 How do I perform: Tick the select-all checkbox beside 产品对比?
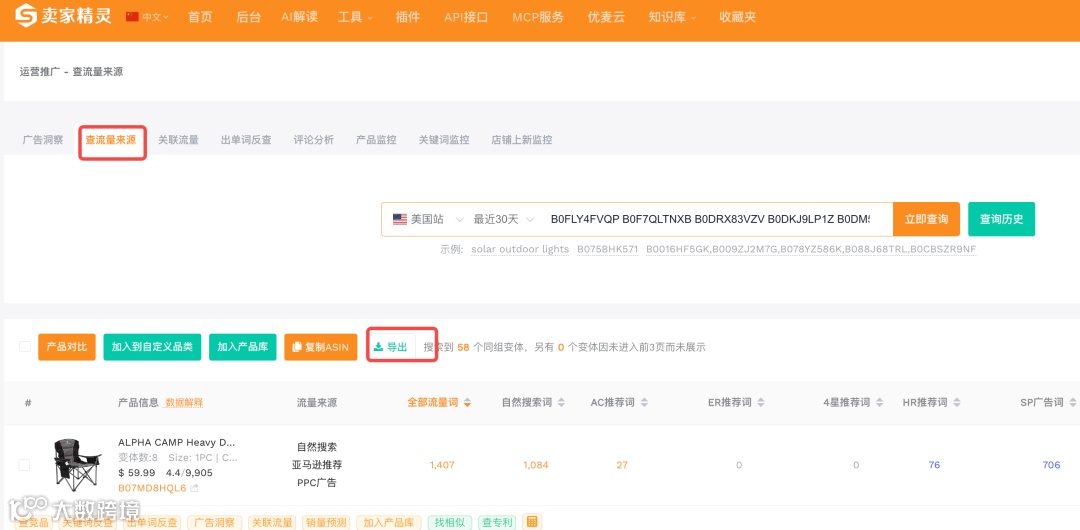(x=25, y=347)
